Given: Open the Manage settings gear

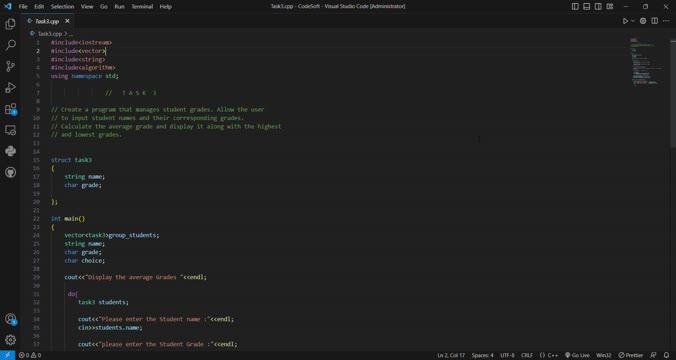Looking at the screenshot, I should [10, 340].
